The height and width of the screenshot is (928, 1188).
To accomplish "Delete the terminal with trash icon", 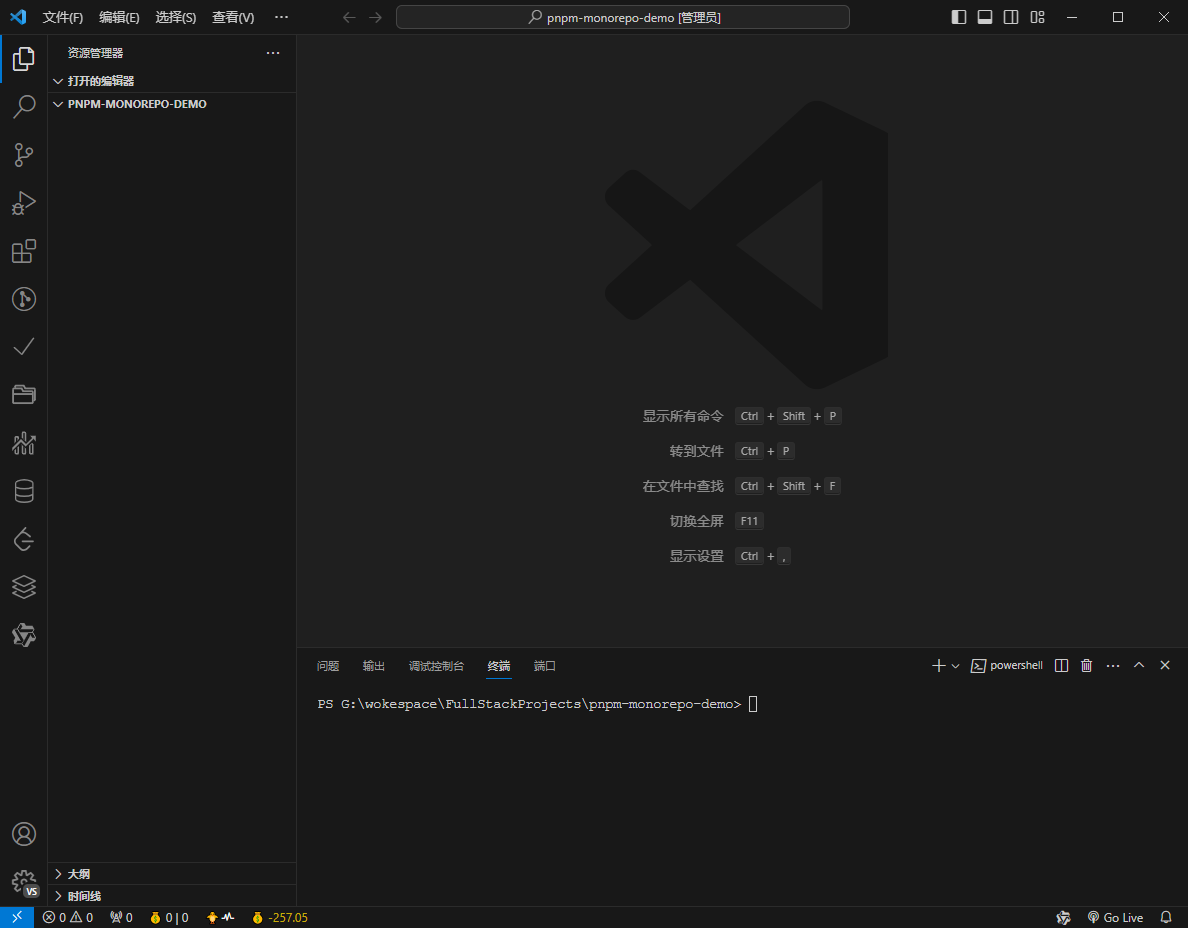I will tap(1086, 666).
